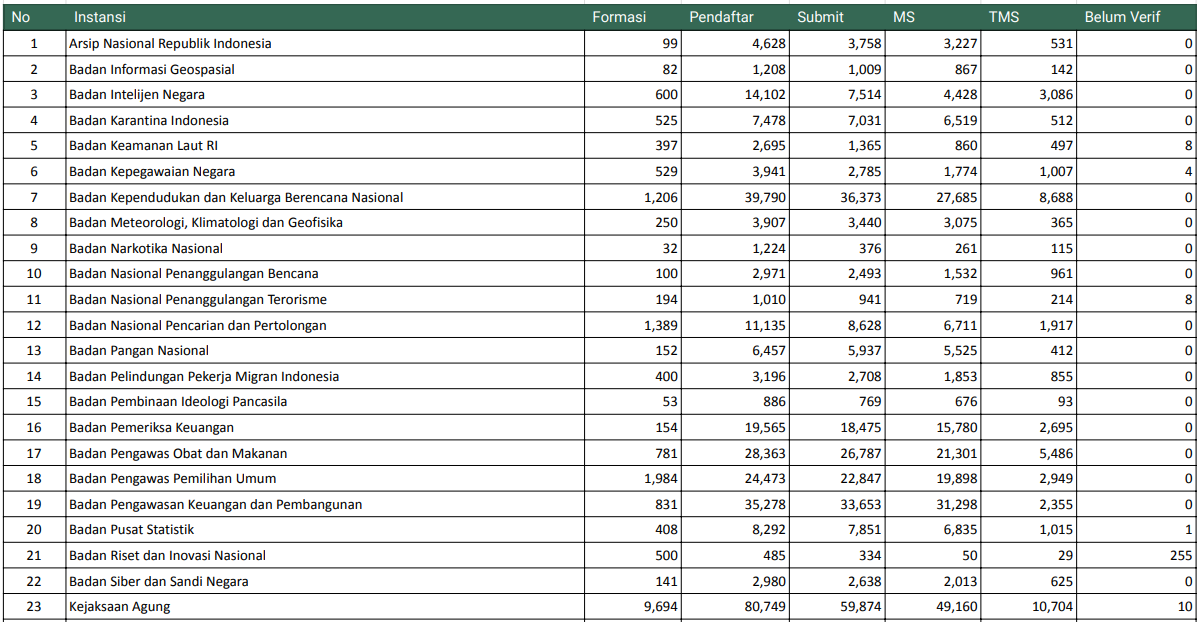Select Arsip Nasional Republik Indonesia cell

[325, 44]
